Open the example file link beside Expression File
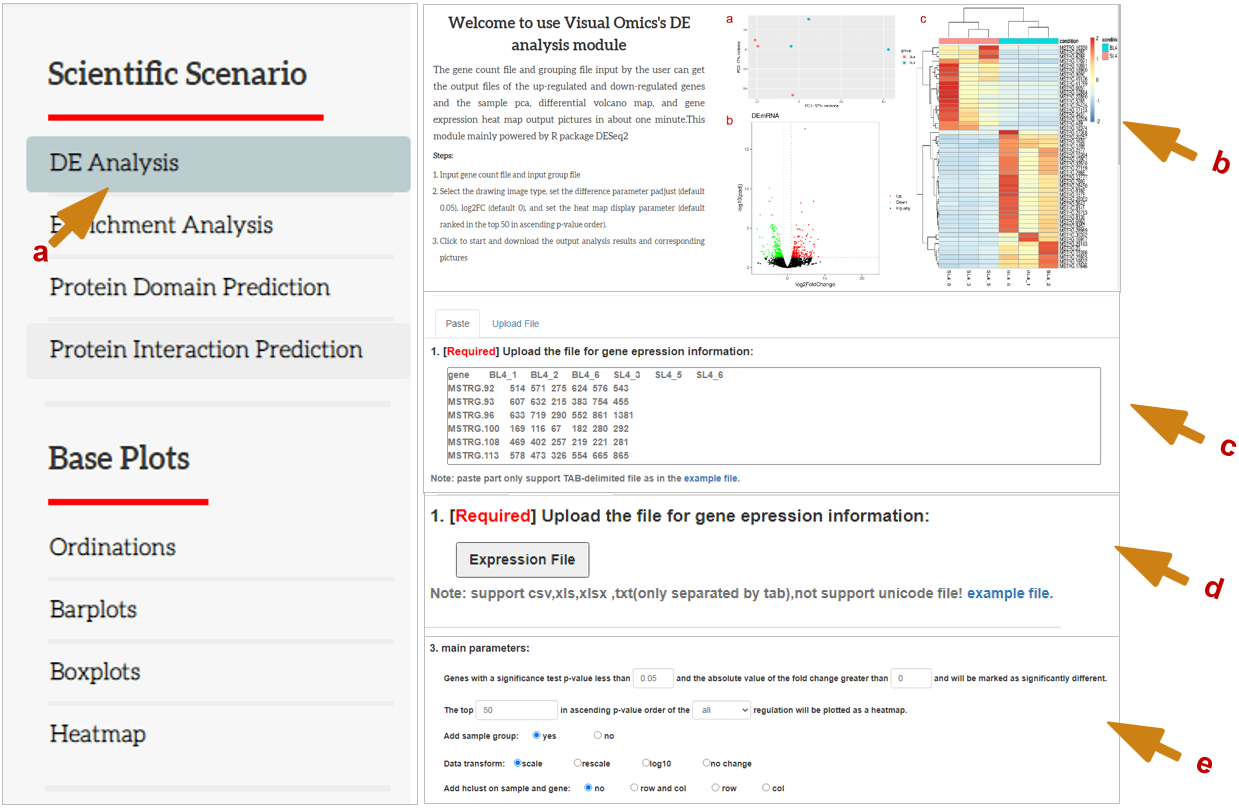Image resolution: width=1239 pixels, height=809 pixels. click(1009, 593)
